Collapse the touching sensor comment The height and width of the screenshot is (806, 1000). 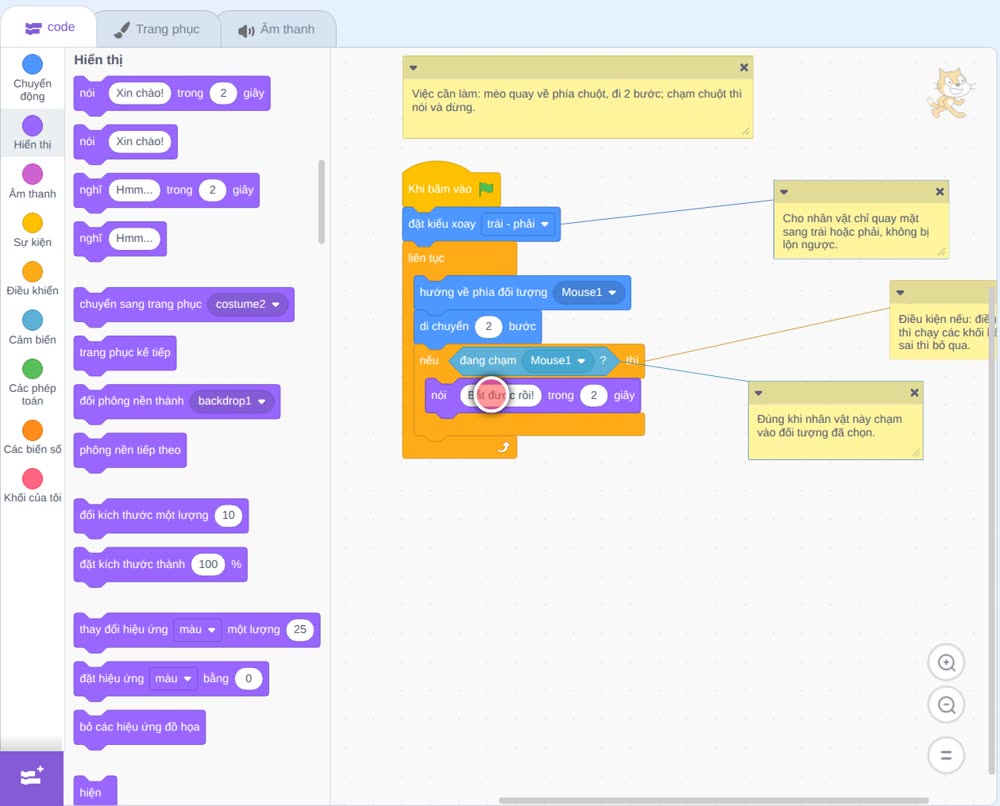[758, 393]
